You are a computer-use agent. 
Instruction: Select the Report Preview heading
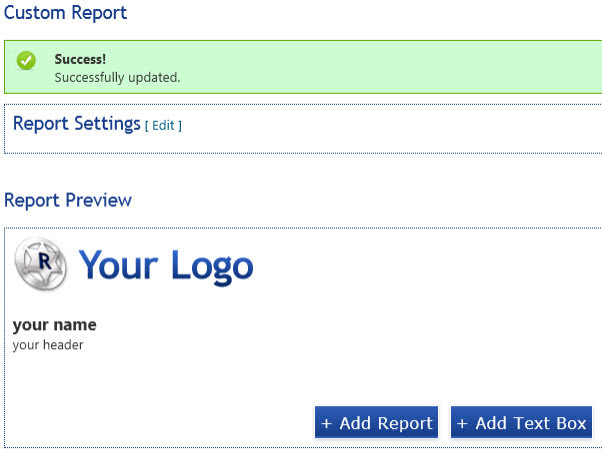pyautogui.click(x=68, y=200)
